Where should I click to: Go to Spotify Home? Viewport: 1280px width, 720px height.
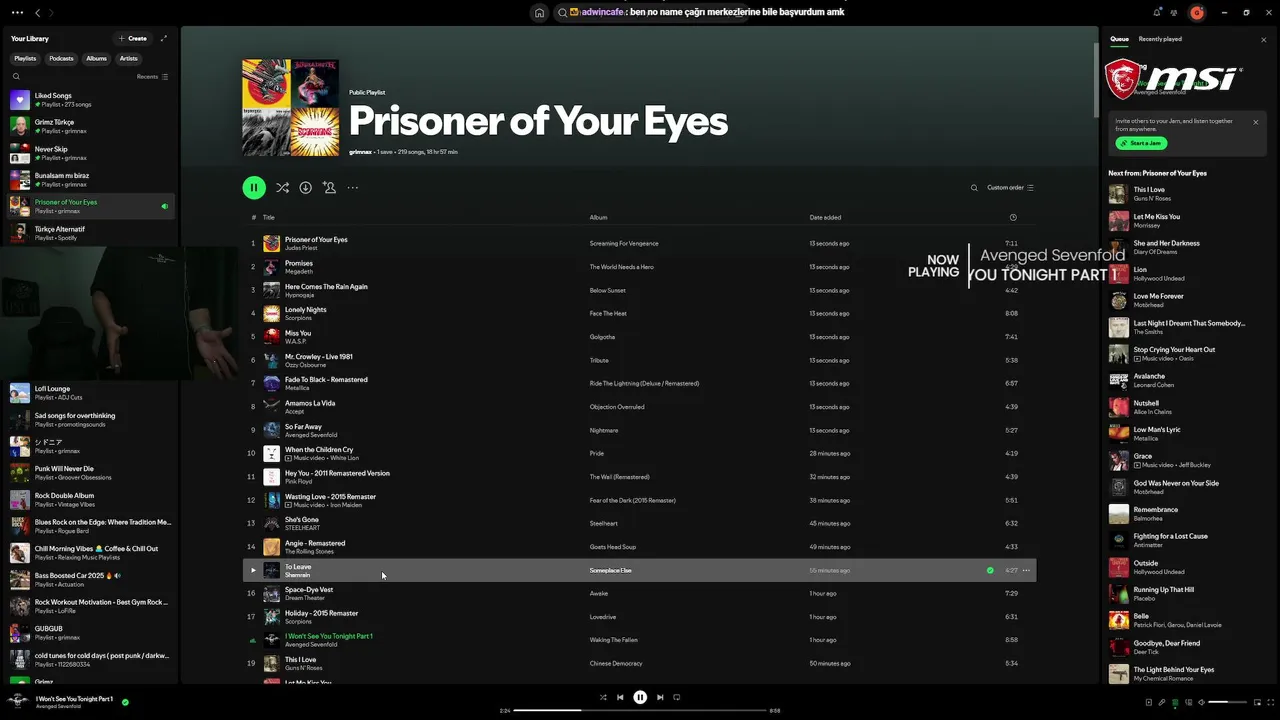[539, 13]
